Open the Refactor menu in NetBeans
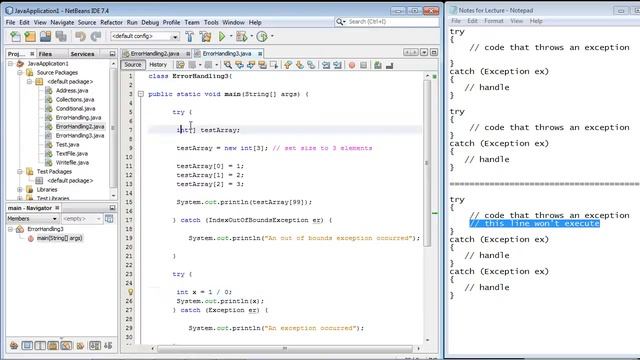 click(x=111, y=22)
